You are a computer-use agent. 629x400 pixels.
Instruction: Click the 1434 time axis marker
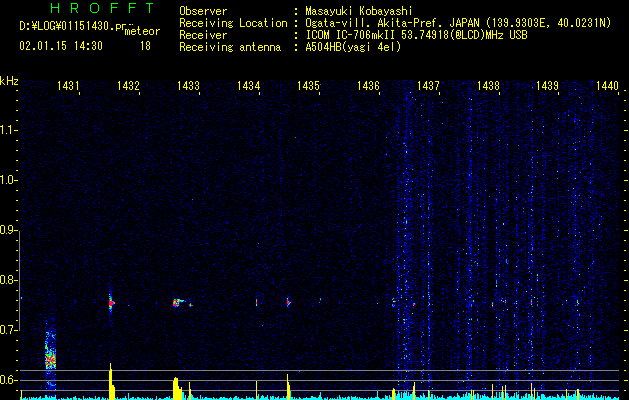pos(248,85)
